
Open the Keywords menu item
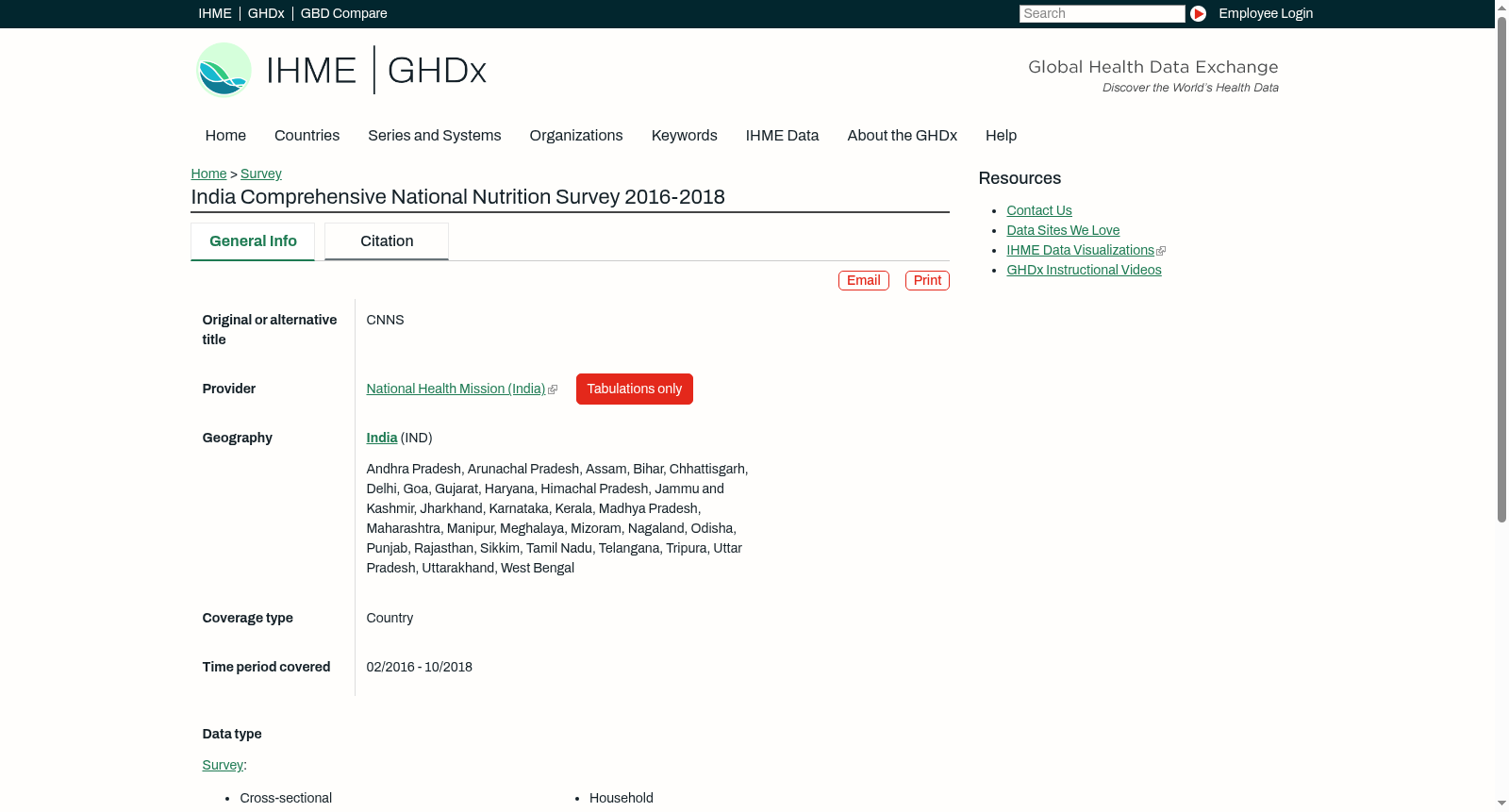click(685, 136)
